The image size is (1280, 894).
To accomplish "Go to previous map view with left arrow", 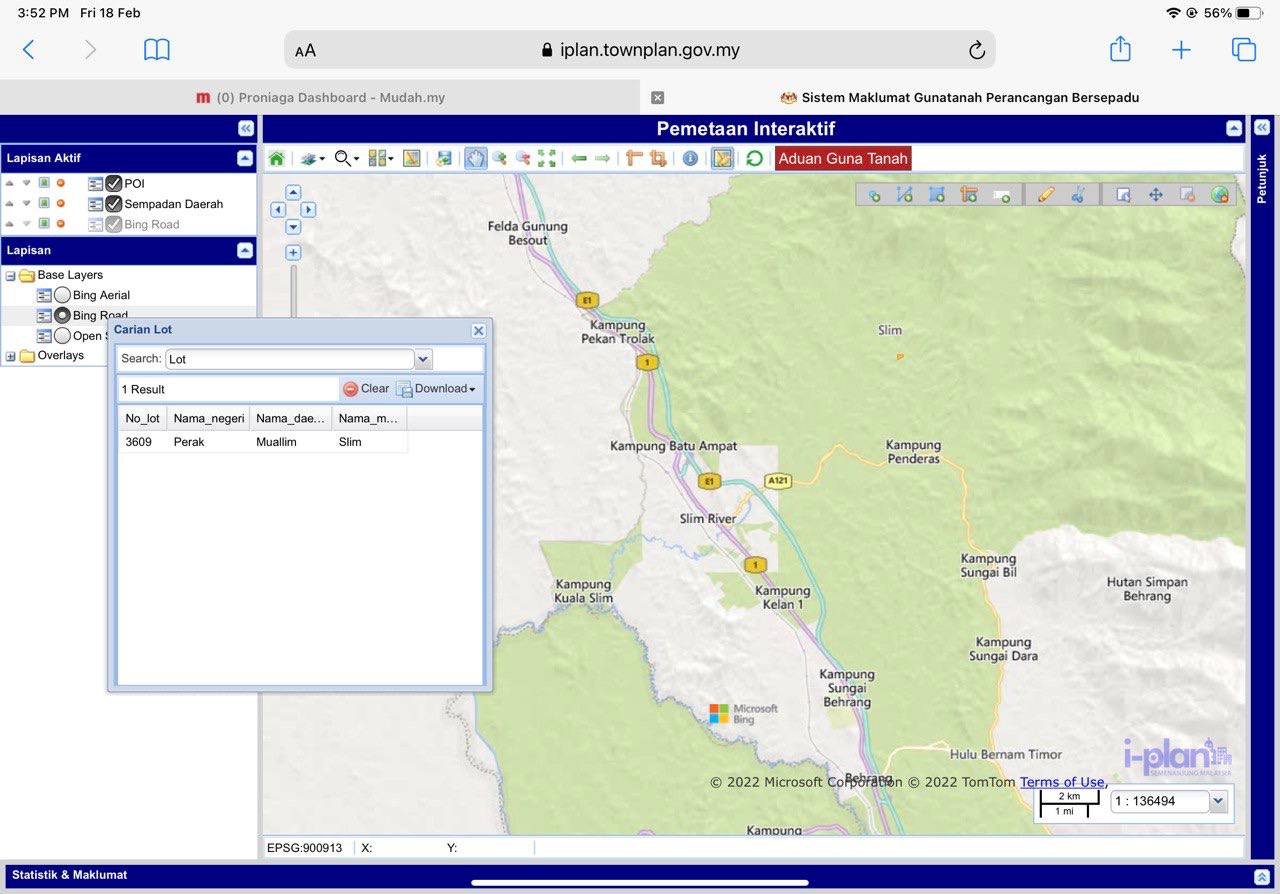I will pos(579,158).
